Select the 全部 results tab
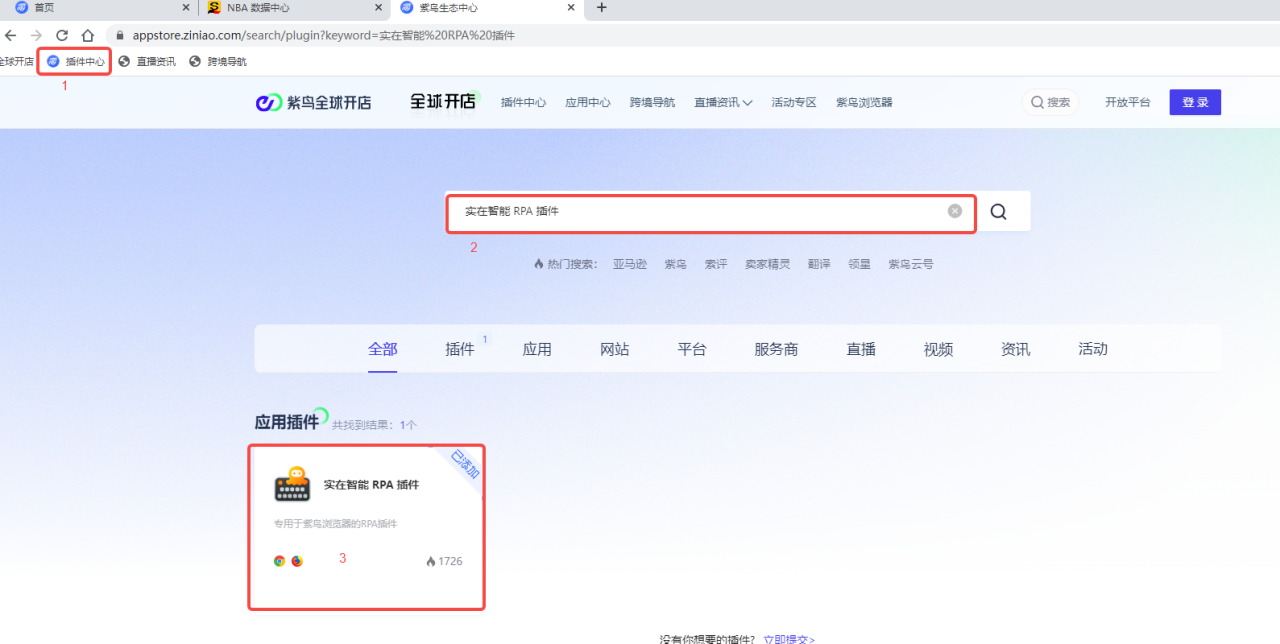The width and height of the screenshot is (1280, 644). coord(382,349)
